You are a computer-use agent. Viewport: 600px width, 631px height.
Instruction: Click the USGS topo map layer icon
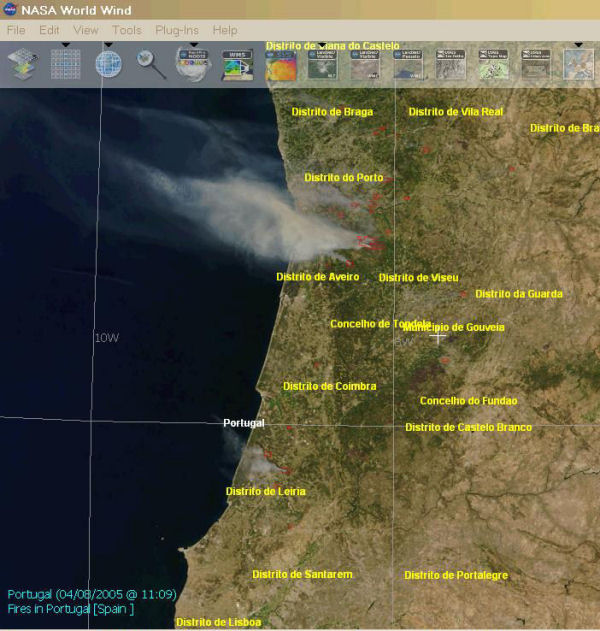click(x=493, y=65)
